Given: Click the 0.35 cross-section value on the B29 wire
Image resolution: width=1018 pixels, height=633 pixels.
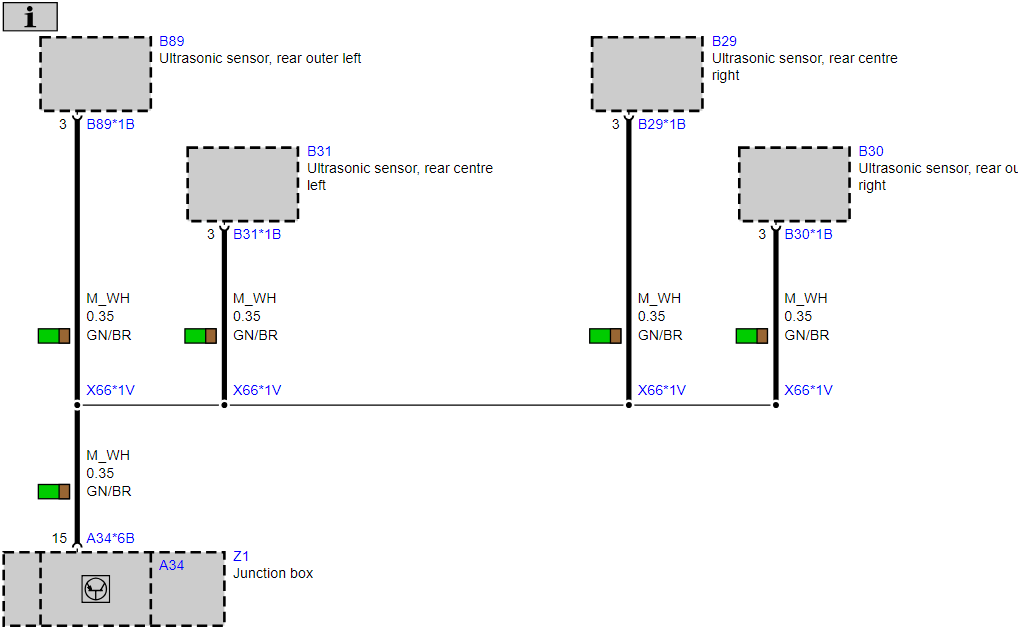Looking at the screenshot, I should [x=651, y=317].
